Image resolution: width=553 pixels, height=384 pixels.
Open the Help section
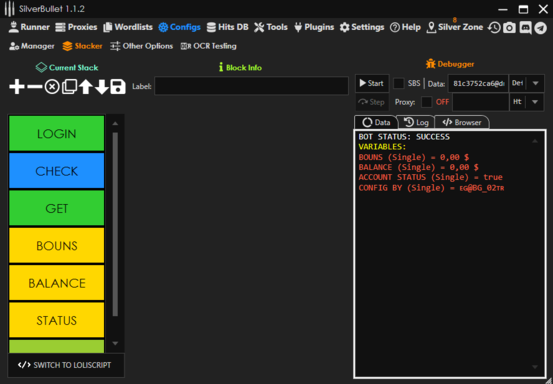tap(405, 27)
